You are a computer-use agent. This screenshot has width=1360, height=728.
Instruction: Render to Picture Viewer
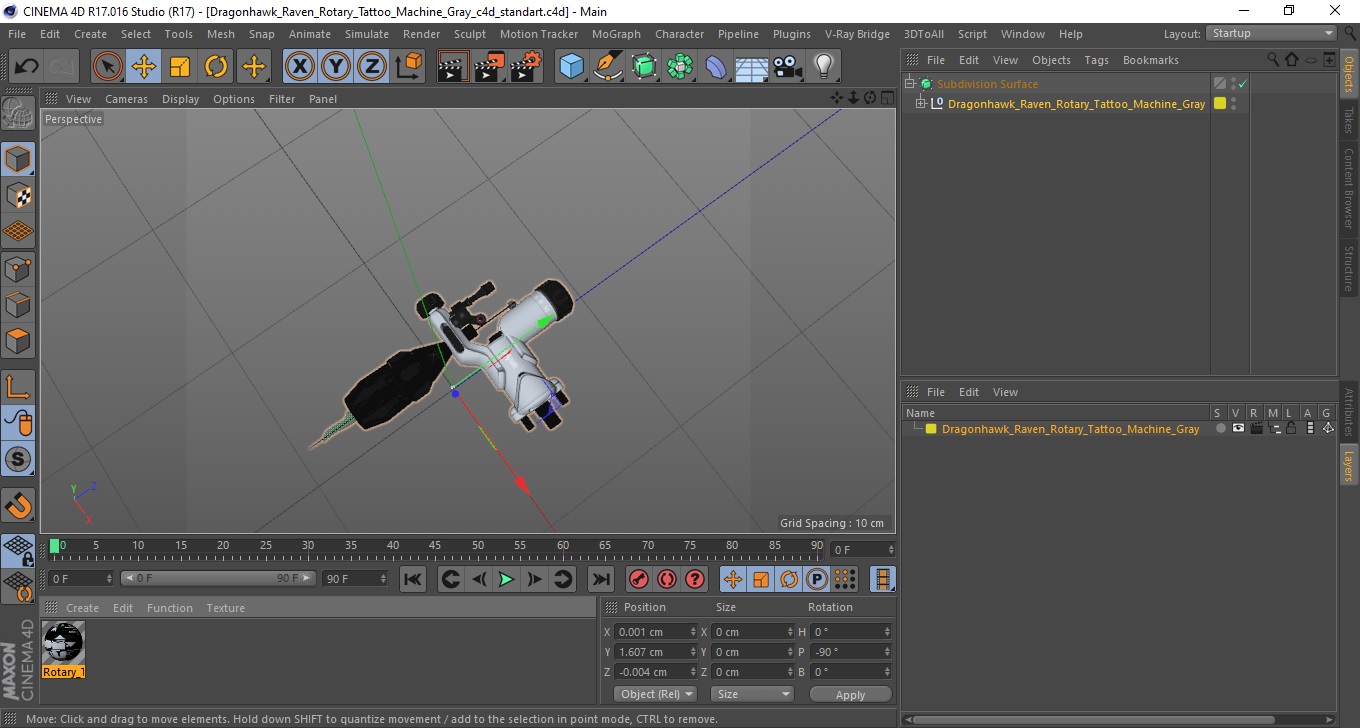(x=490, y=67)
